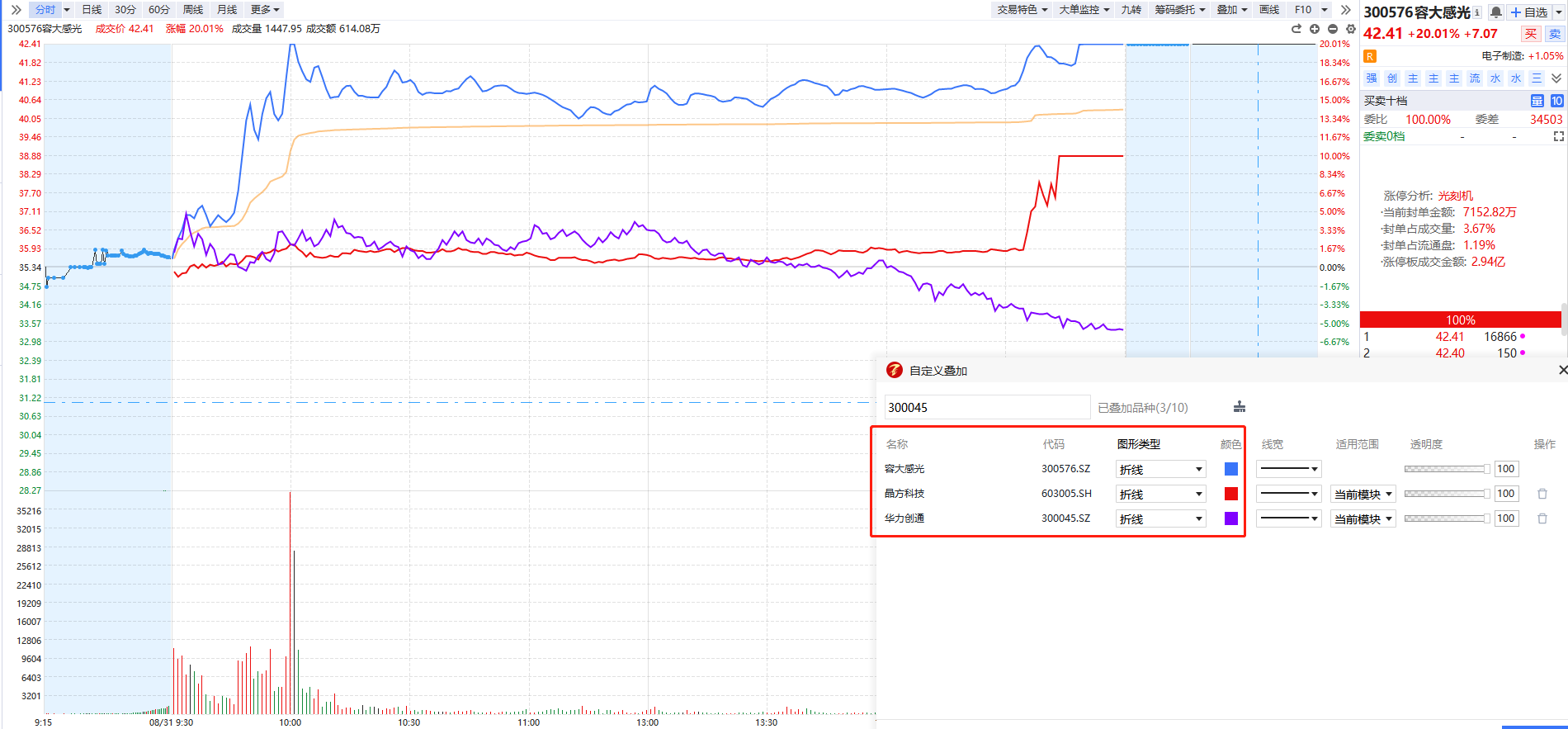
Task: Click the clear-all overlays broom icon
Action: pyautogui.click(x=1239, y=407)
